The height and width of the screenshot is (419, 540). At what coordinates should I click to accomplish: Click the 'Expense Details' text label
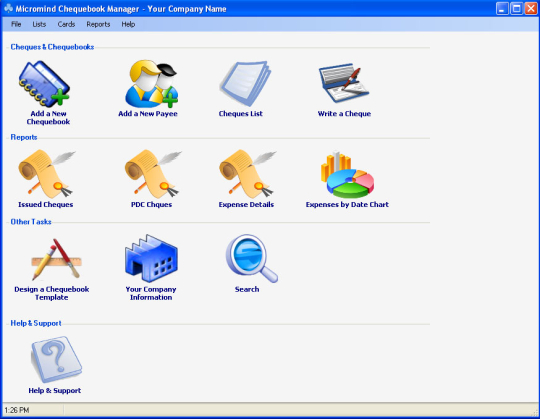click(x=246, y=205)
